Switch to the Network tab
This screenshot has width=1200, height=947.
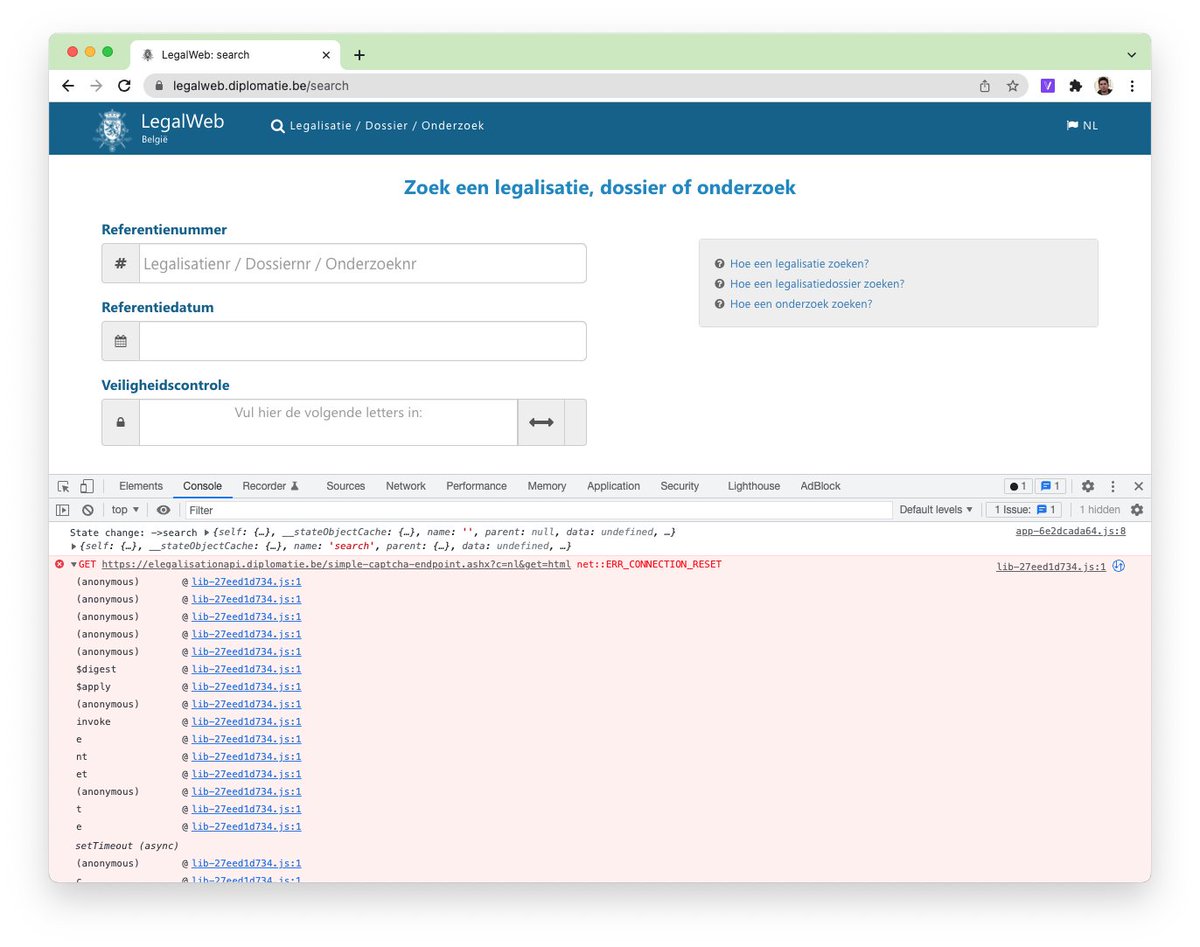[x=406, y=486]
